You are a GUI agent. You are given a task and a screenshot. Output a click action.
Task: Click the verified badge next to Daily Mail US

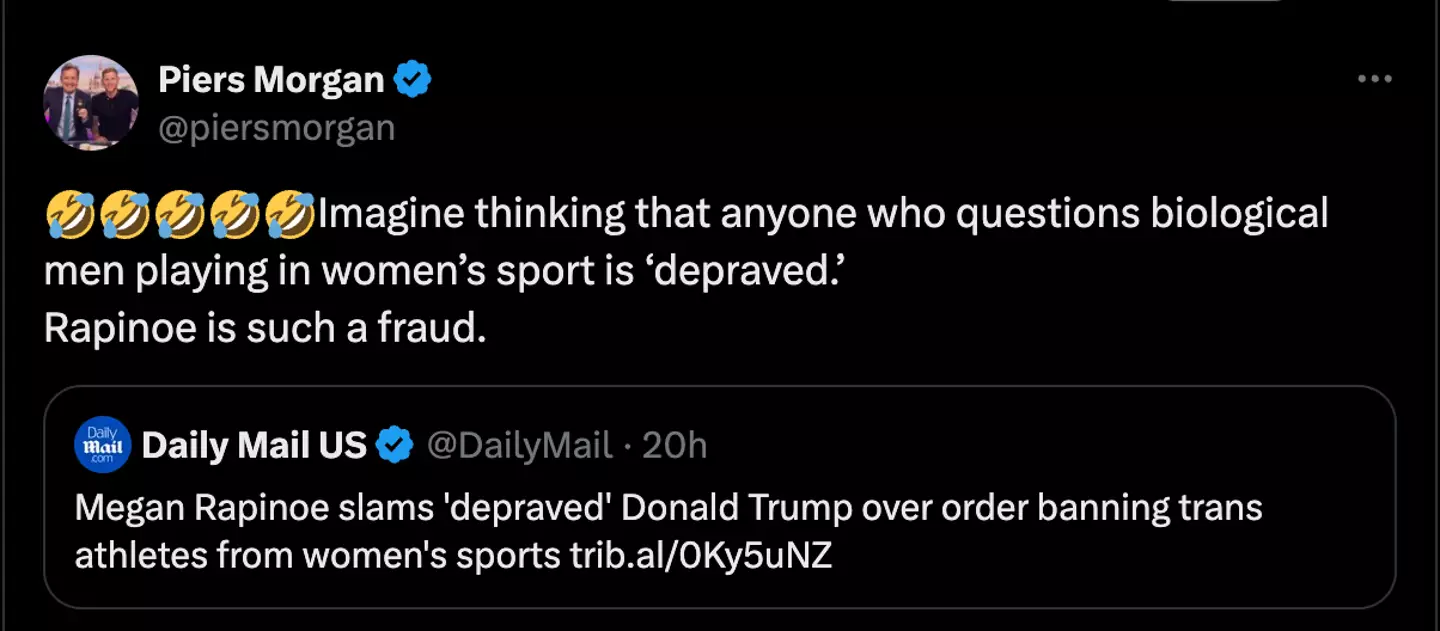[394, 445]
